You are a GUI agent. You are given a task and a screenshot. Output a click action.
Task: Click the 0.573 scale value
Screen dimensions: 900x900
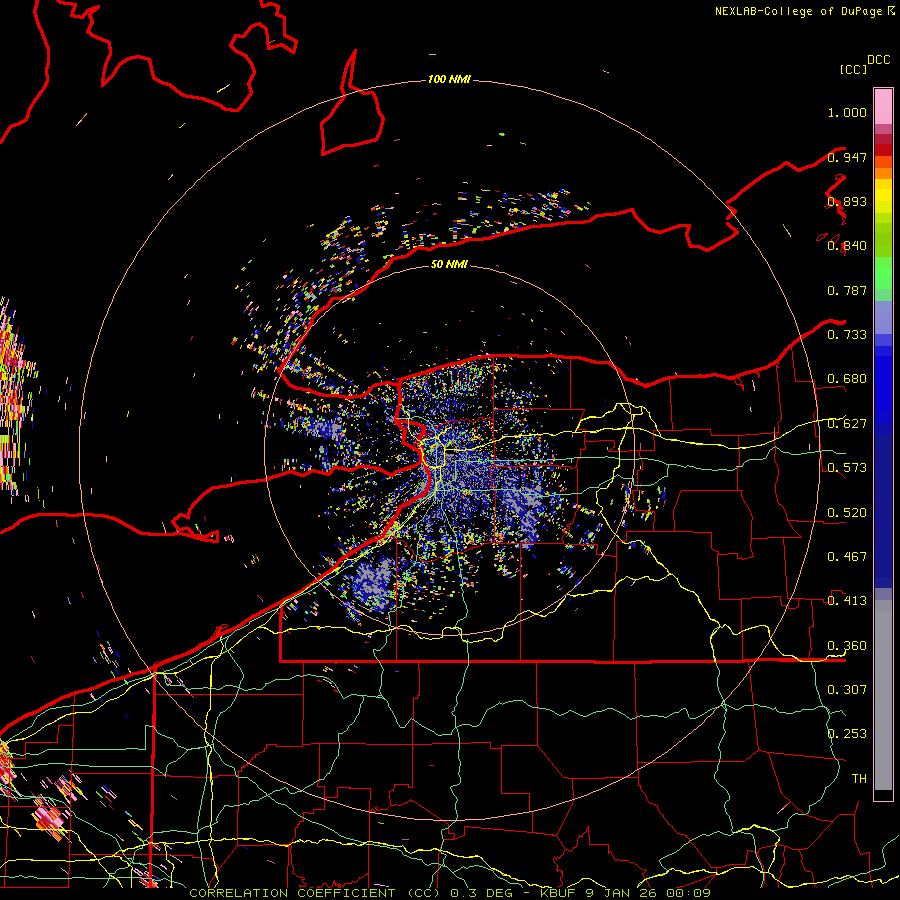click(x=847, y=468)
